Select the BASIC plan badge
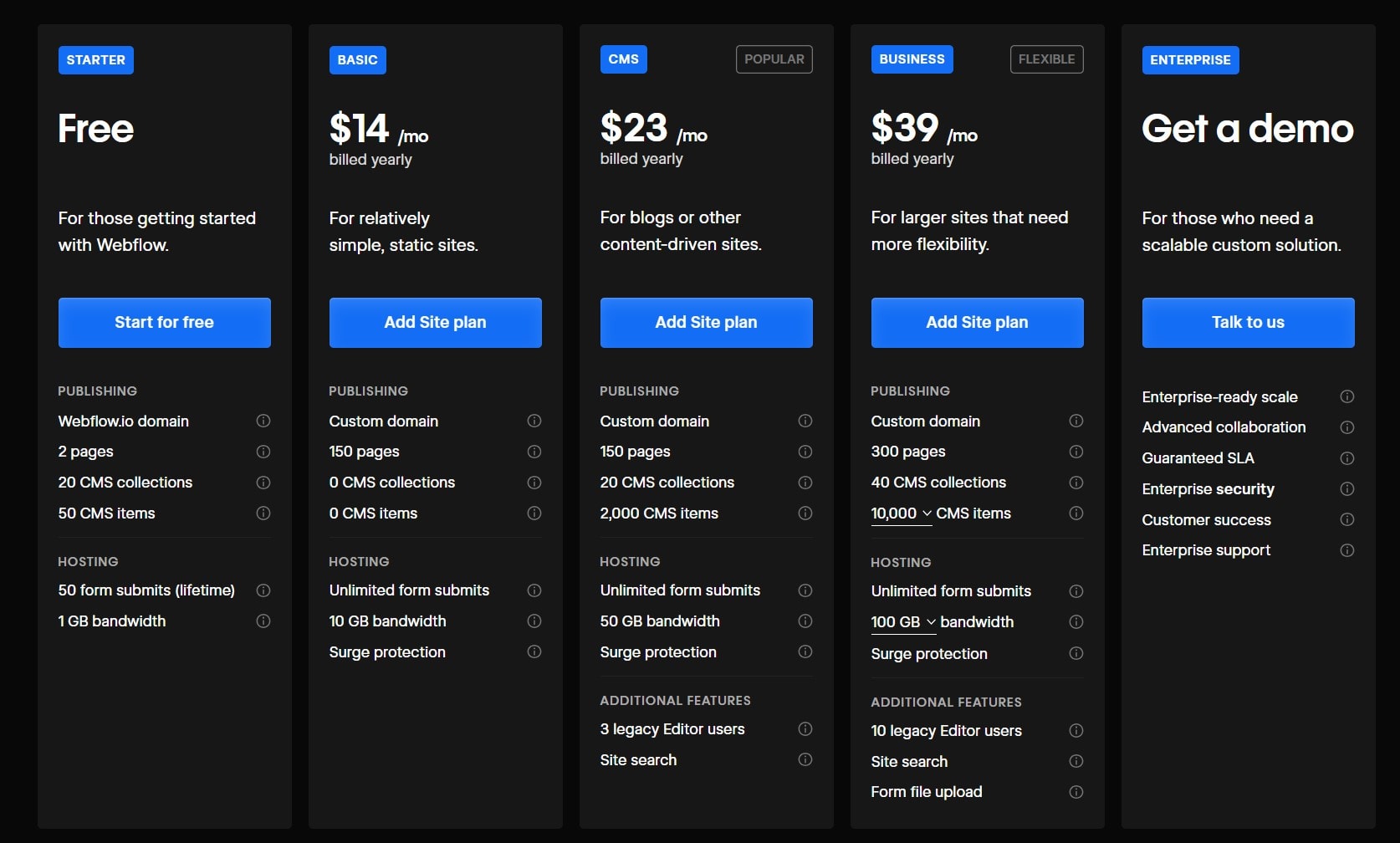This screenshot has height=843, width=1400. [358, 60]
